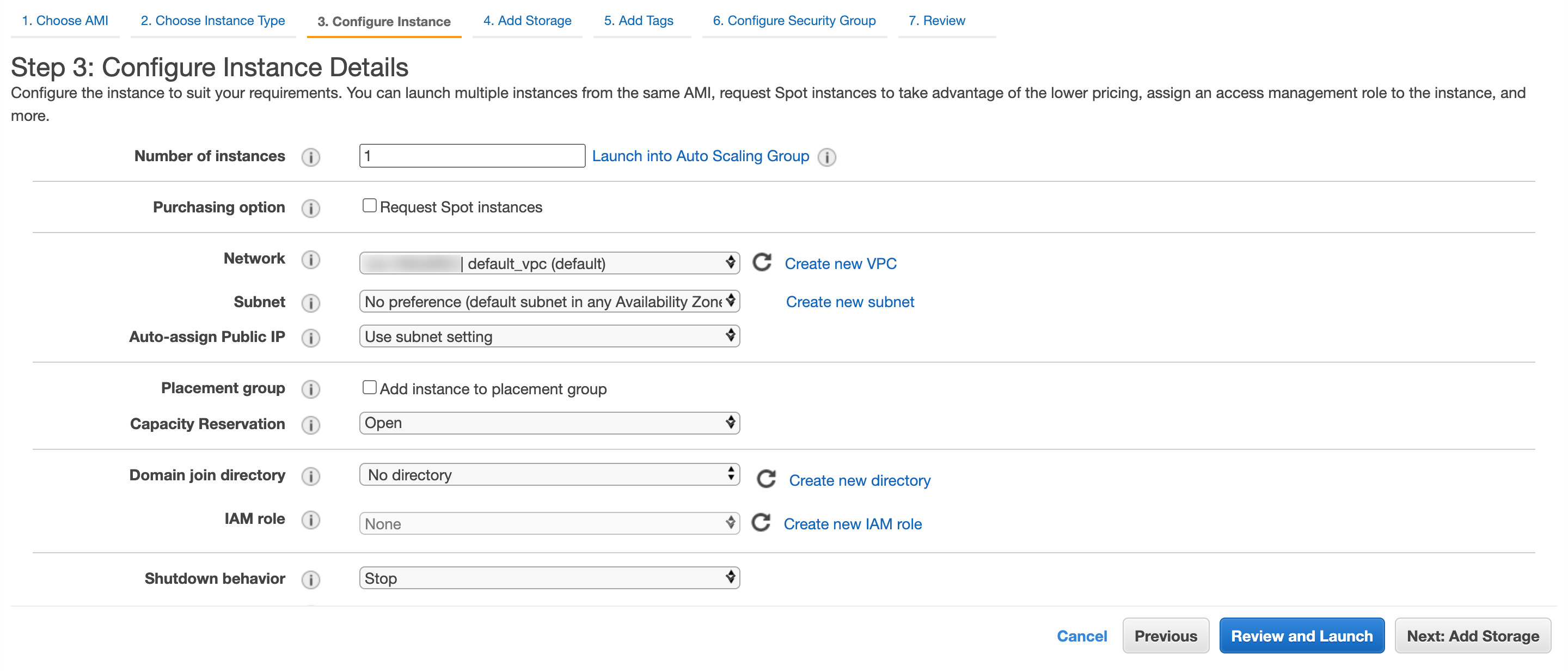This screenshot has height=672, width=1568.
Task: Enable Request Spot instances checkbox
Action: click(x=369, y=206)
